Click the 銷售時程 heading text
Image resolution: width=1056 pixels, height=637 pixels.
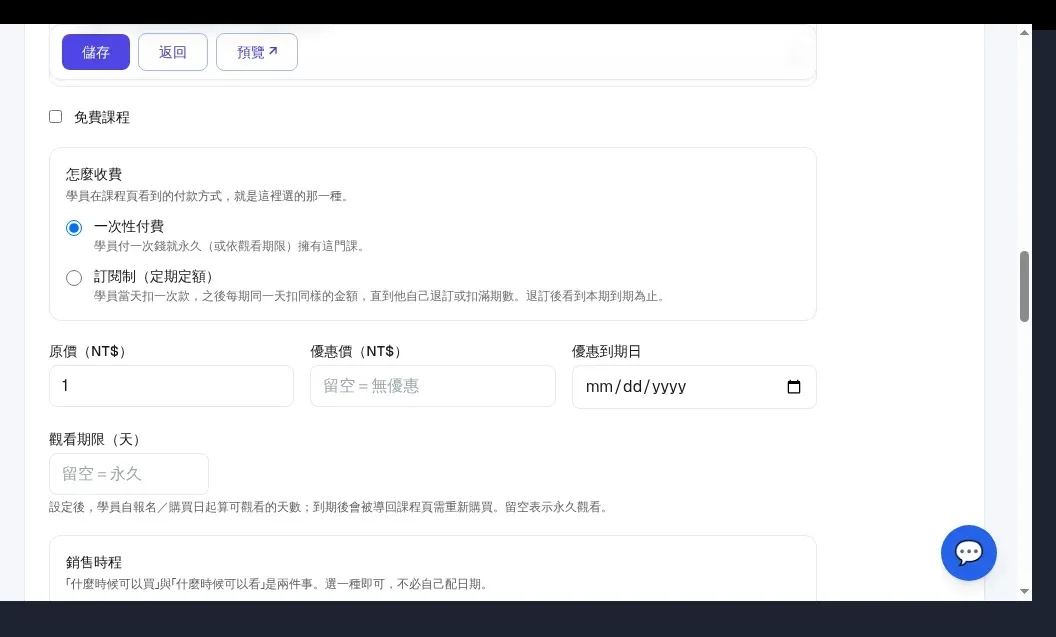point(94,562)
